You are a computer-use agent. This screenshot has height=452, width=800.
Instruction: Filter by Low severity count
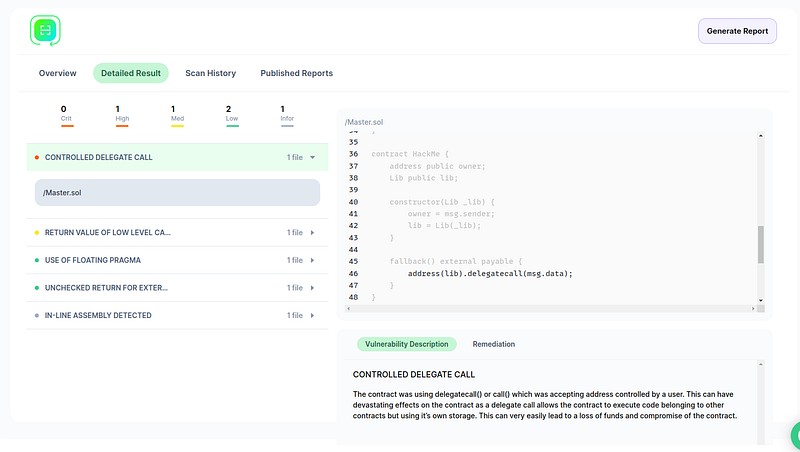click(x=232, y=114)
